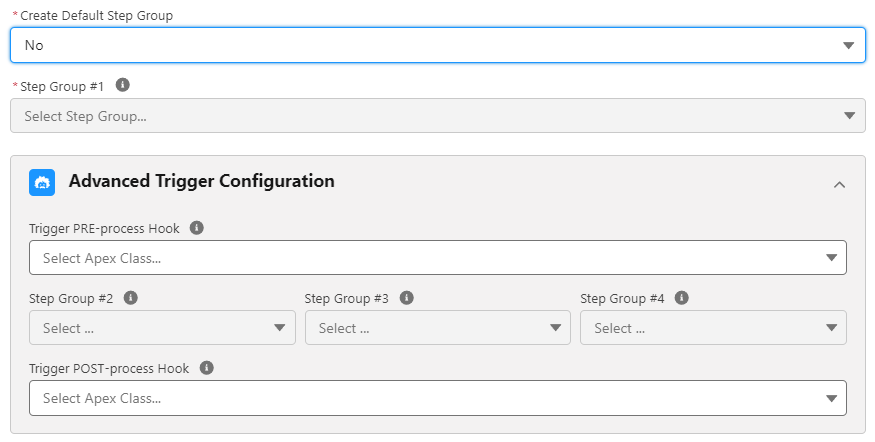Click the Step Group #3 info icon
The image size is (875, 442).
pyautogui.click(x=406, y=298)
